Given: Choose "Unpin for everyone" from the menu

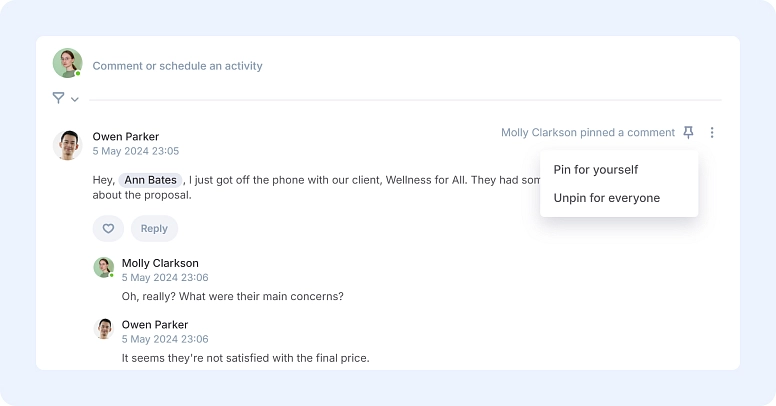Looking at the screenshot, I should [606, 198].
